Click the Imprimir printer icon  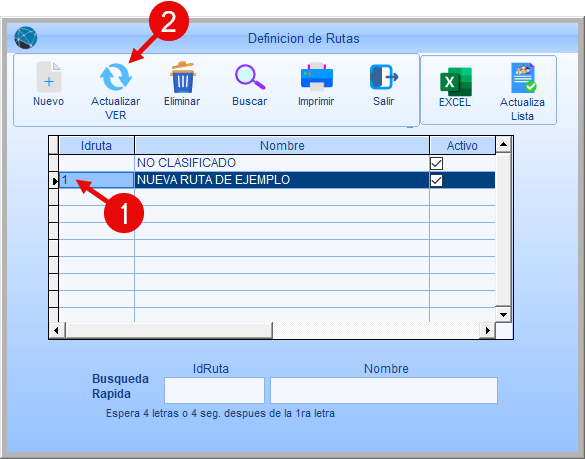pos(316,77)
